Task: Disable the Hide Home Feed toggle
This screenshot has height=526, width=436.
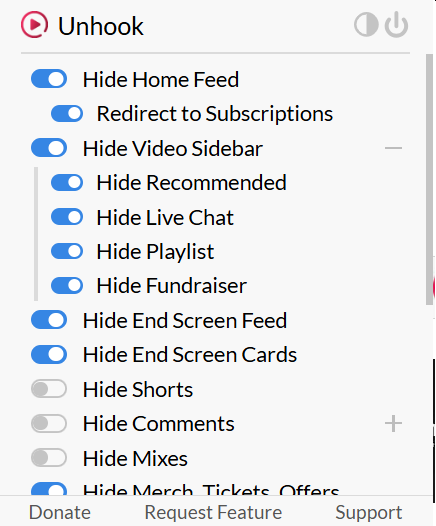Action: pos(49,79)
